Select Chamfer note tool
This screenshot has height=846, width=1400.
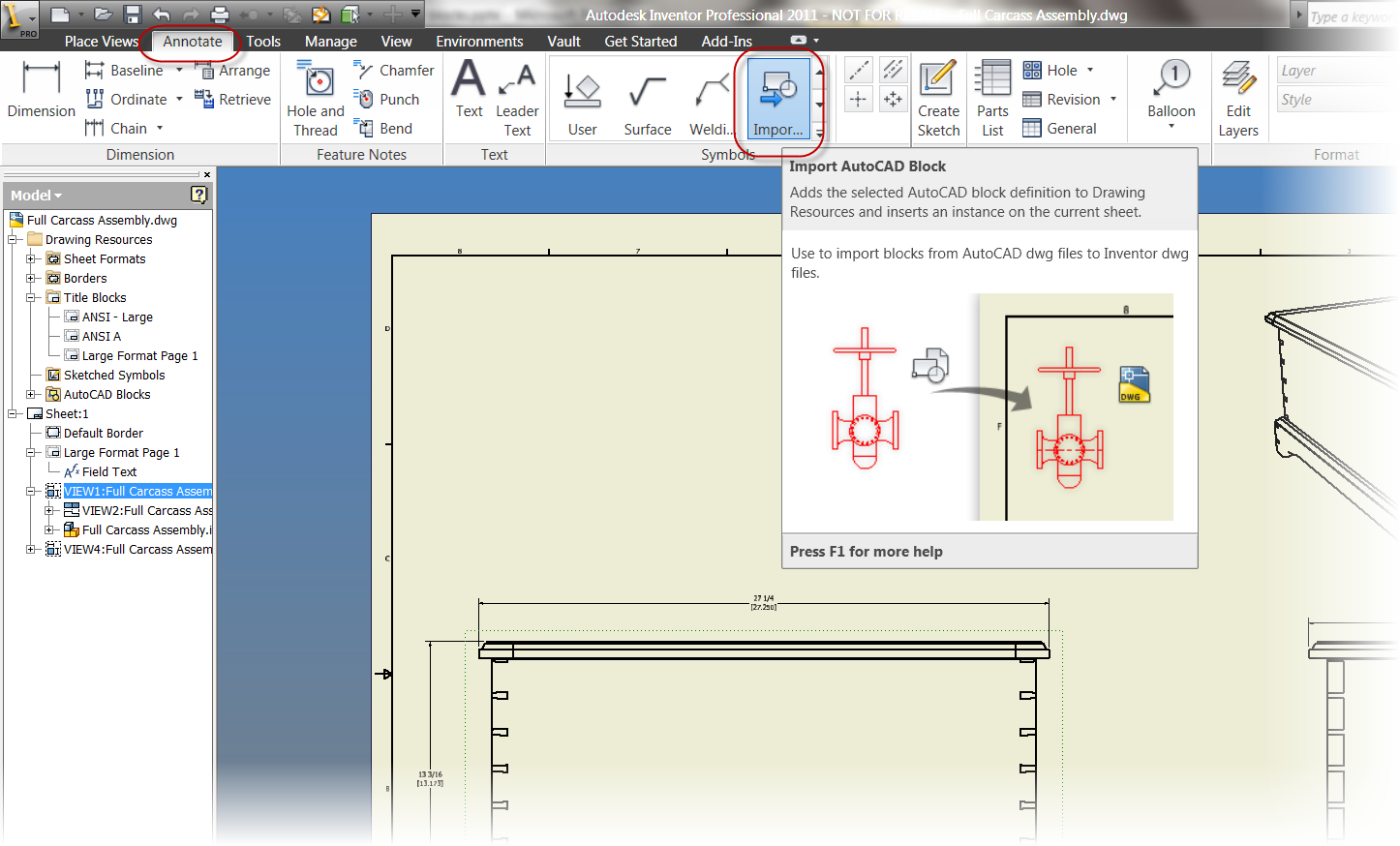pyautogui.click(x=394, y=70)
